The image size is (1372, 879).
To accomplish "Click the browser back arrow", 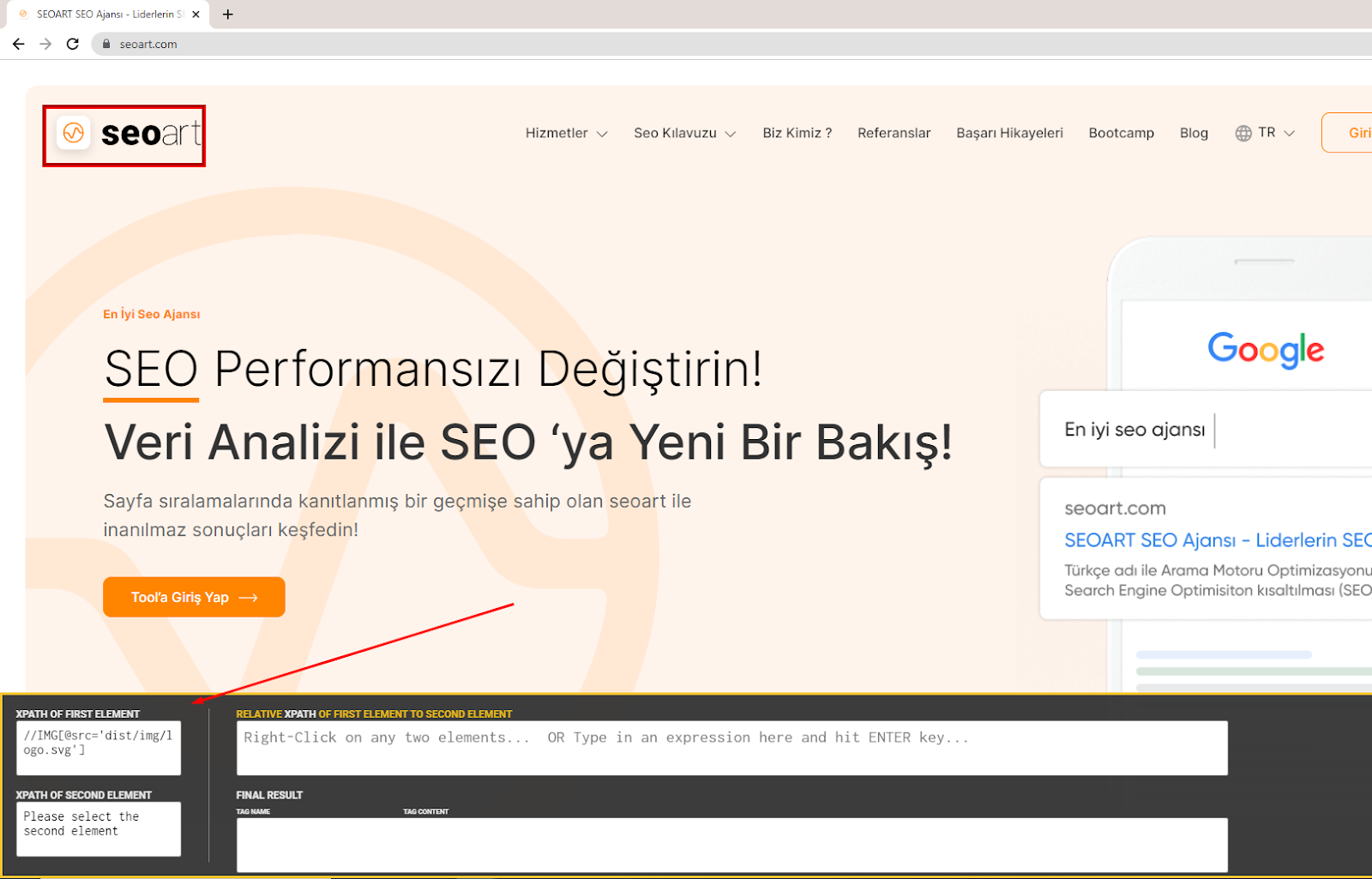I will click(x=18, y=44).
